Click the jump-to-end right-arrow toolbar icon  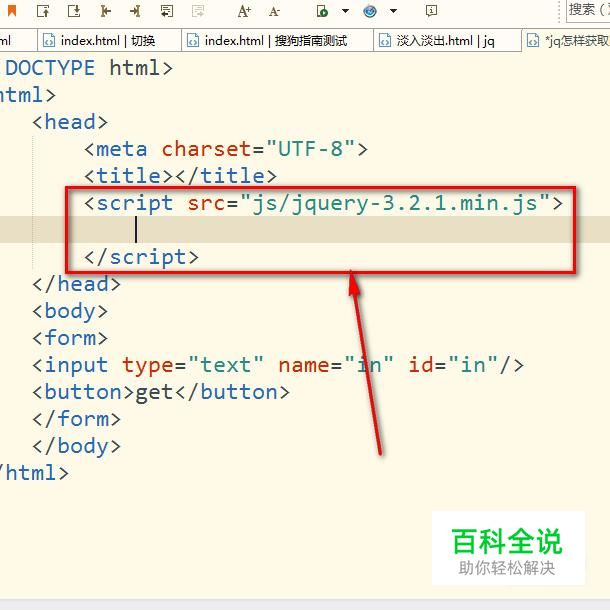point(135,11)
